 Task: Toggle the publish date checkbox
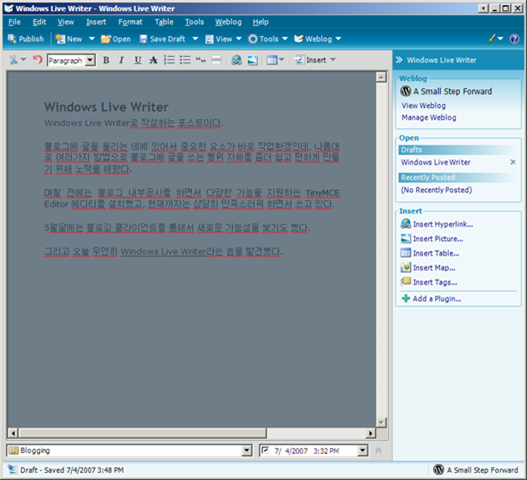point(265,450)
